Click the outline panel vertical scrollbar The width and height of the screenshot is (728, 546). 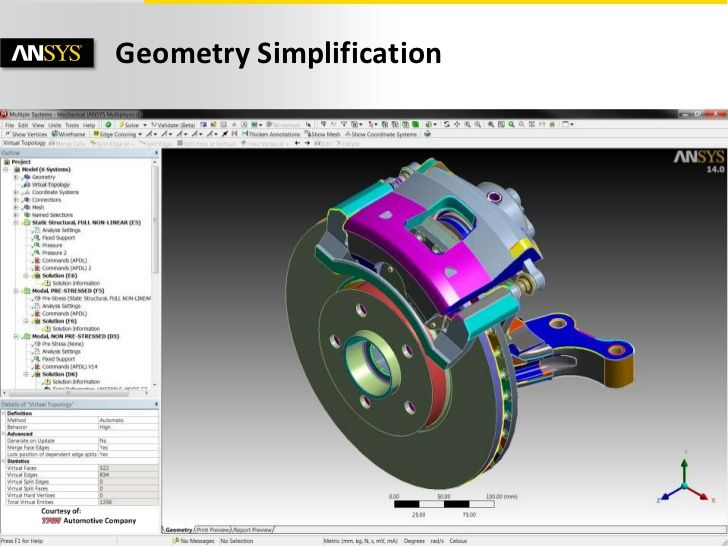click(155, 218)
